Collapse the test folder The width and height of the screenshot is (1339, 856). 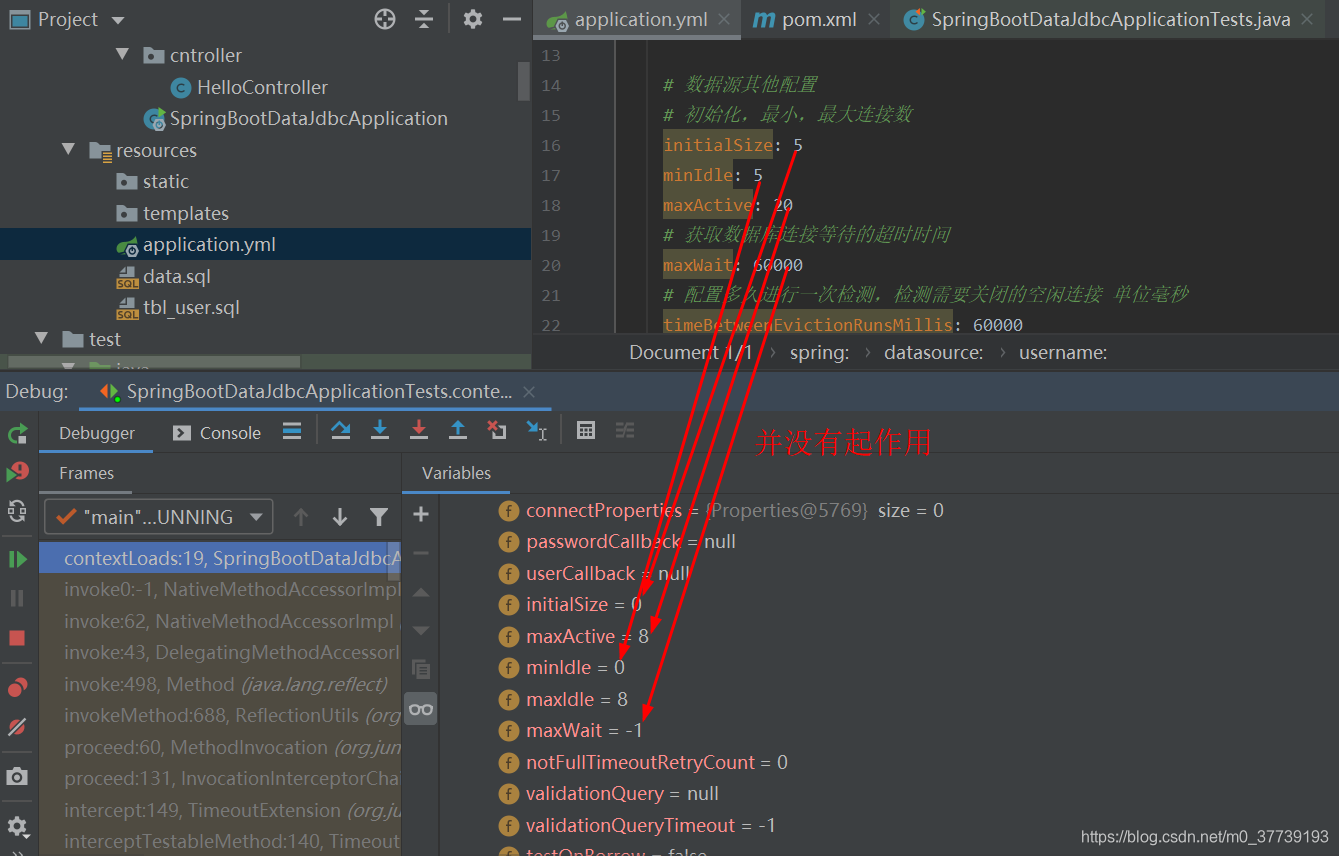[41, 339]
